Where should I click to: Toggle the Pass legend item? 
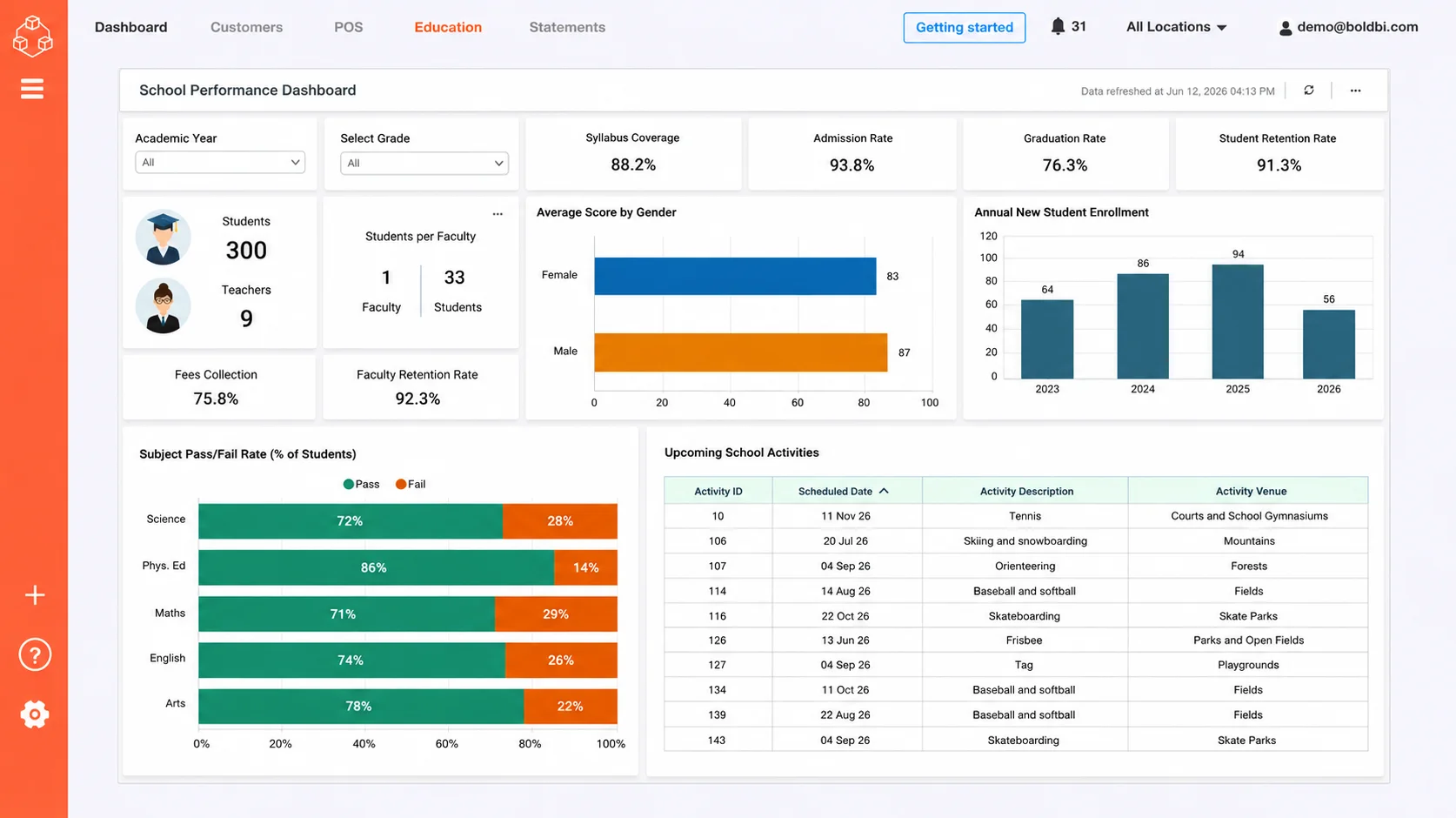click(x=361, y=484)
